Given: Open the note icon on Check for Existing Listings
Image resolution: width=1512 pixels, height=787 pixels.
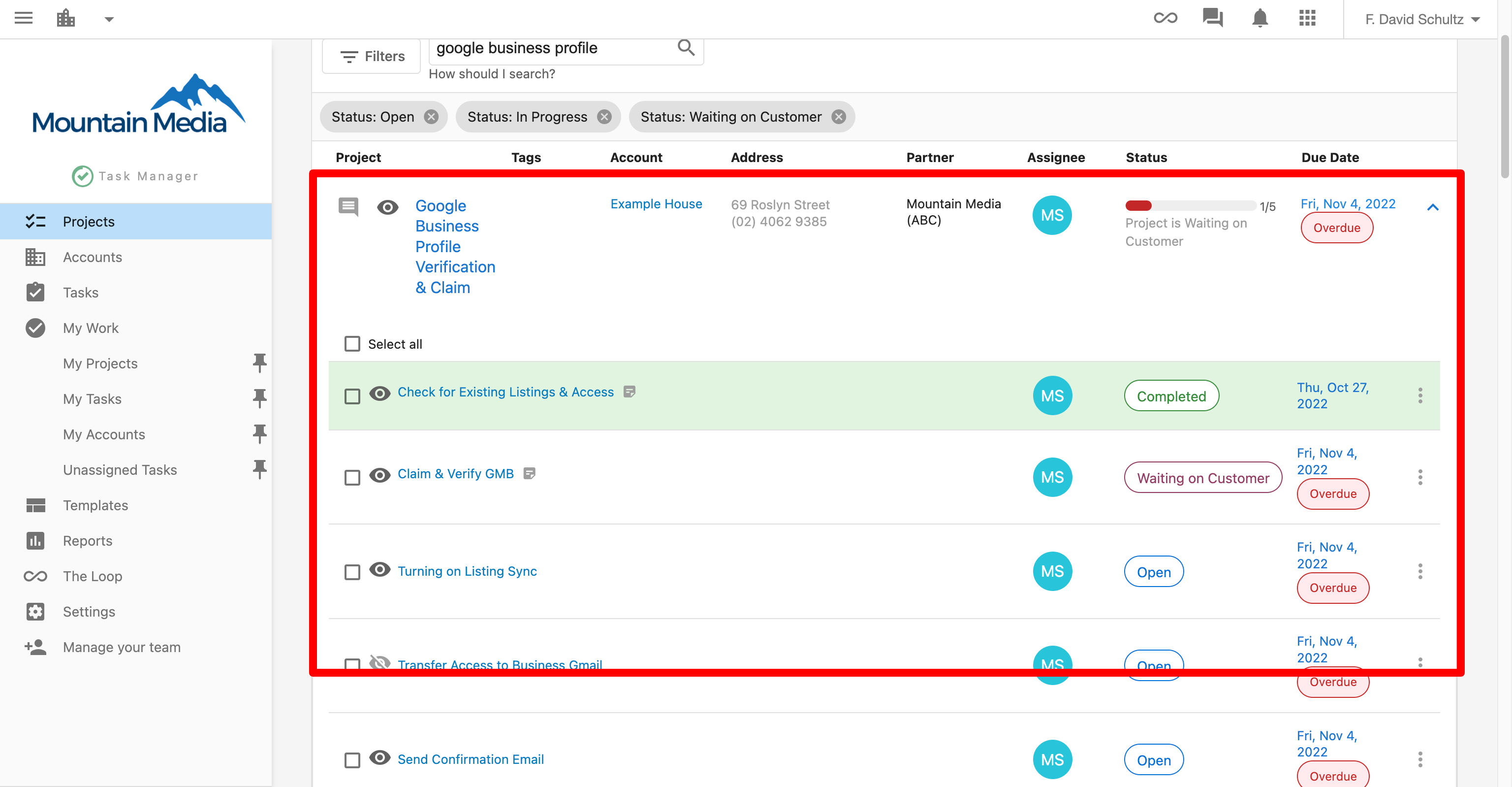Looking at the screenshot, I should [629, 392].
